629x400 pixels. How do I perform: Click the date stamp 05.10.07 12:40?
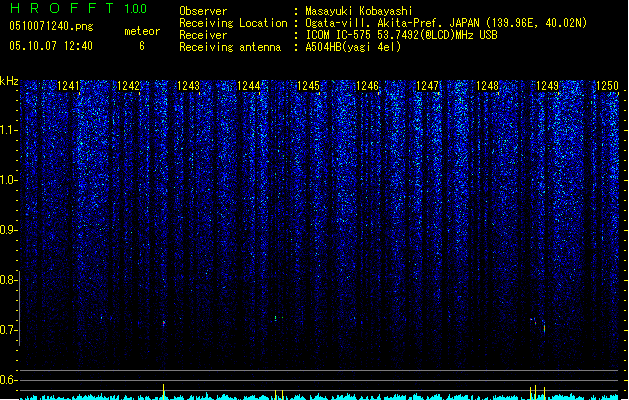(51, 46)
